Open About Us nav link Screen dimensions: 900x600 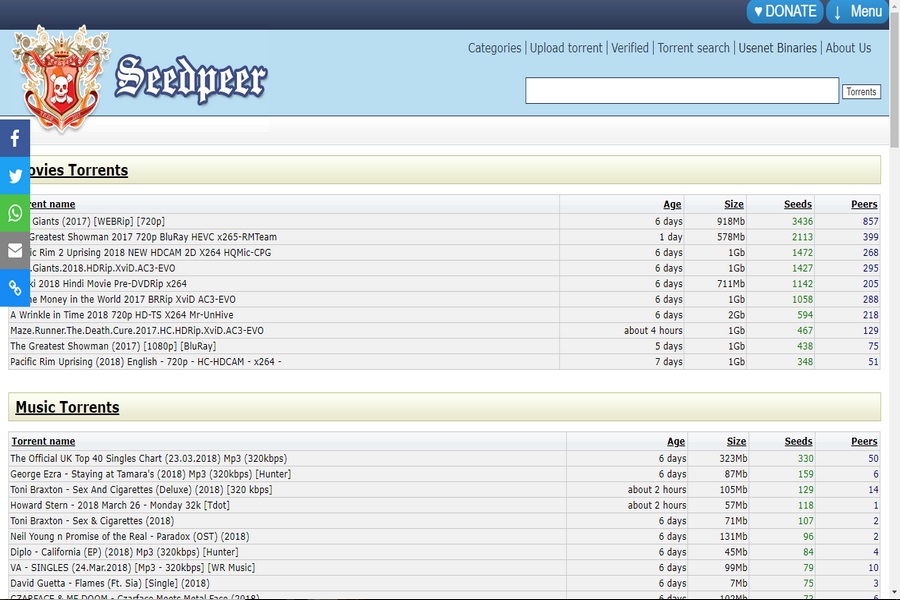click(848, 48)
